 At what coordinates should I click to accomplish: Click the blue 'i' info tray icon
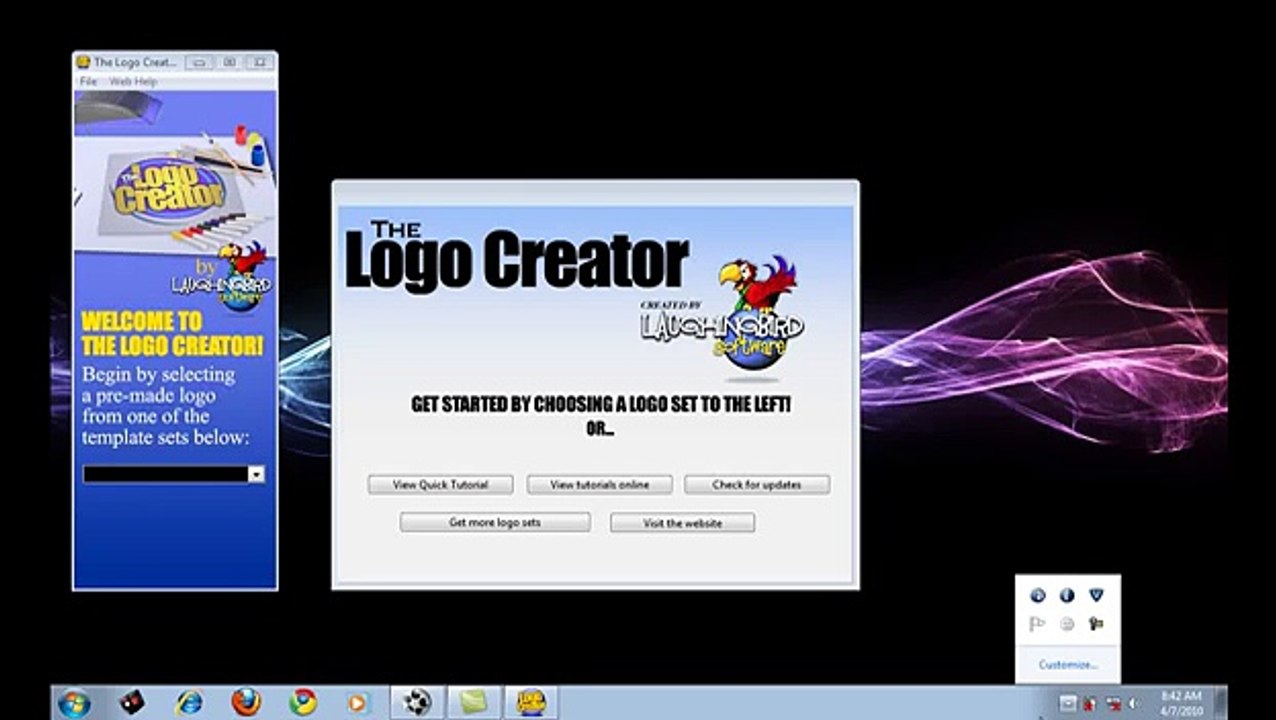click(x=1067, y=595)
